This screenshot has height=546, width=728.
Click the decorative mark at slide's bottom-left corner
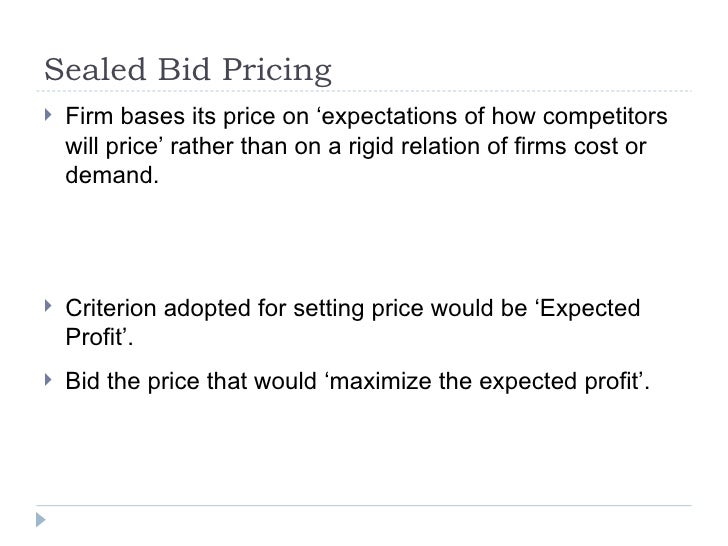pos(38,521)
